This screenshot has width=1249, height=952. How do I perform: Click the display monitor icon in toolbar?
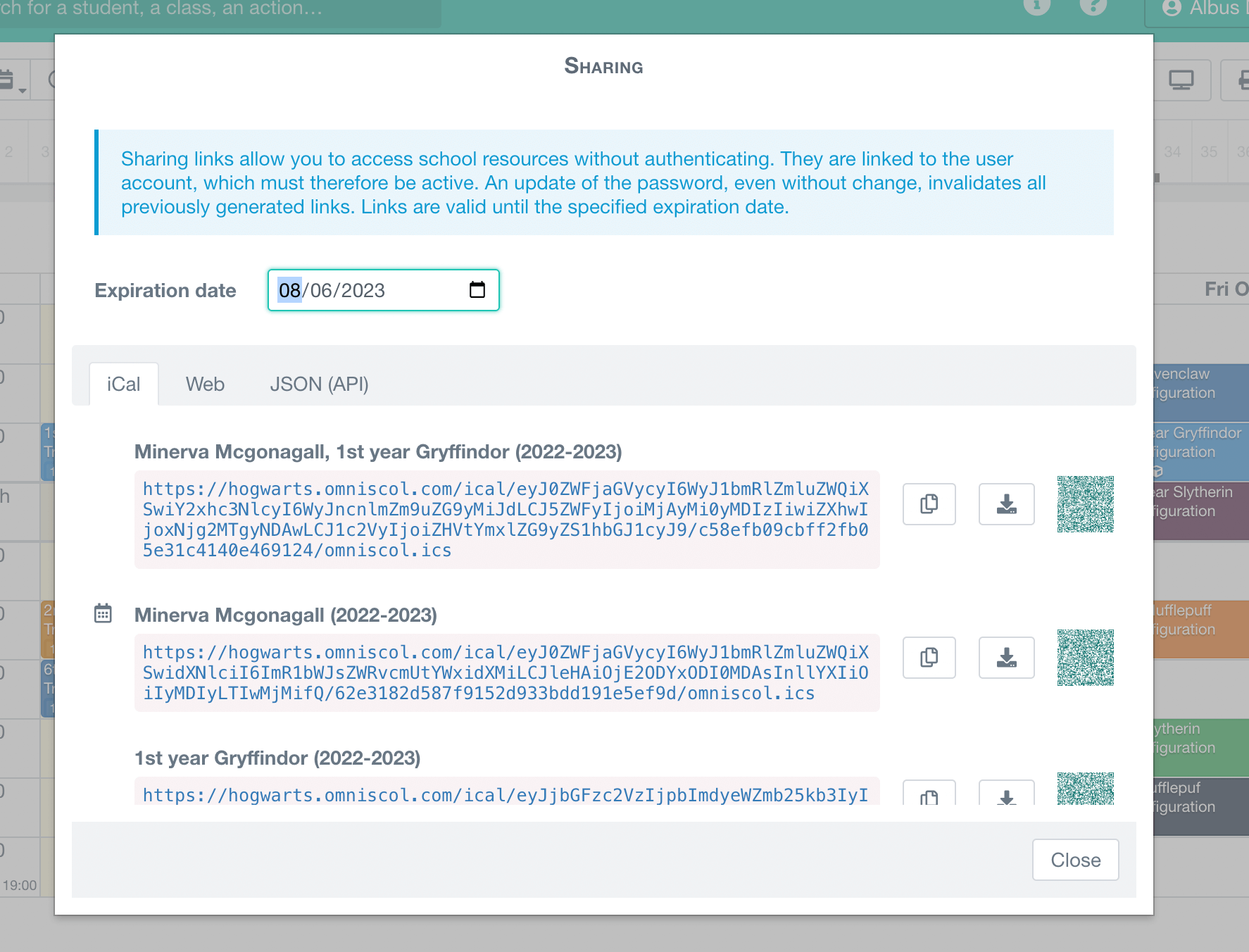1181,80
